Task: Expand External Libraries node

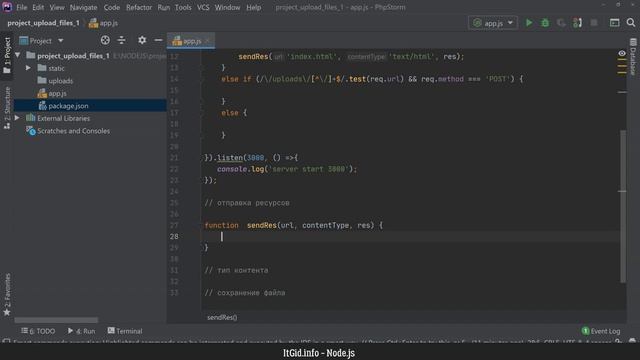Action: 17,118
